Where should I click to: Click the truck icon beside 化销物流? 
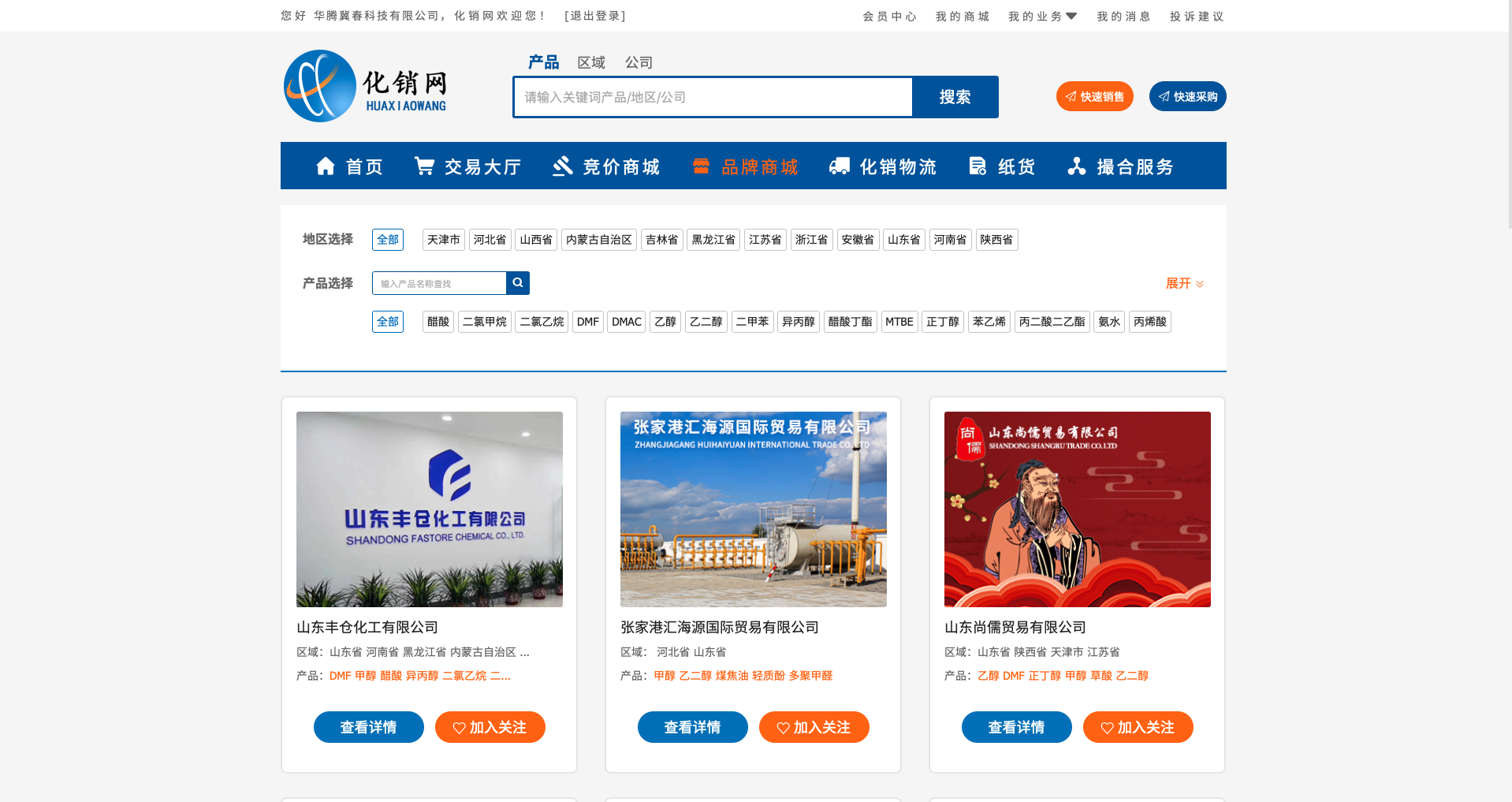coord(840,166)
